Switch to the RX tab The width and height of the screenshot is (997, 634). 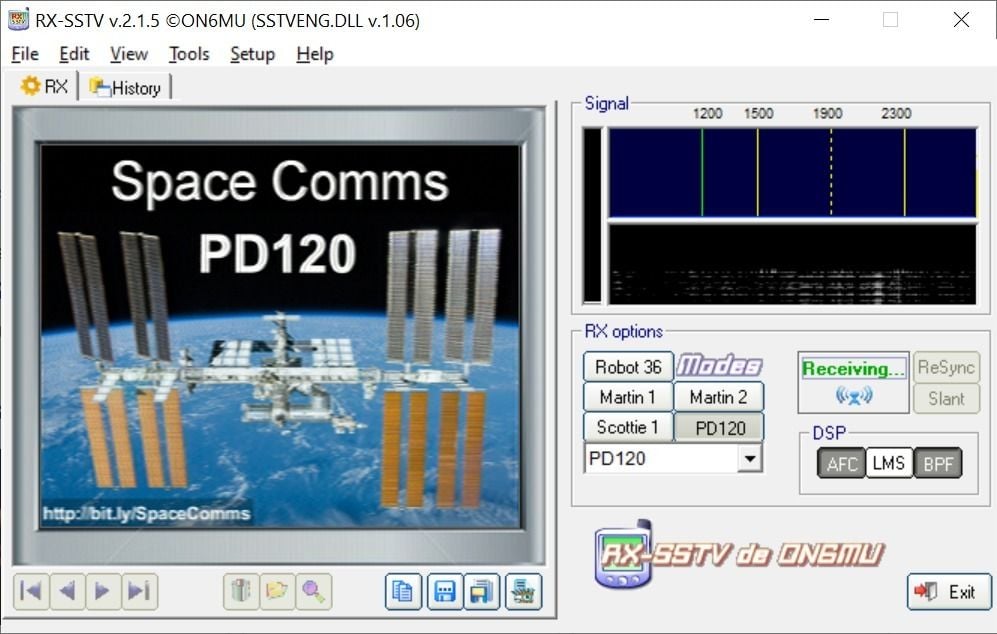click(45, 86)
